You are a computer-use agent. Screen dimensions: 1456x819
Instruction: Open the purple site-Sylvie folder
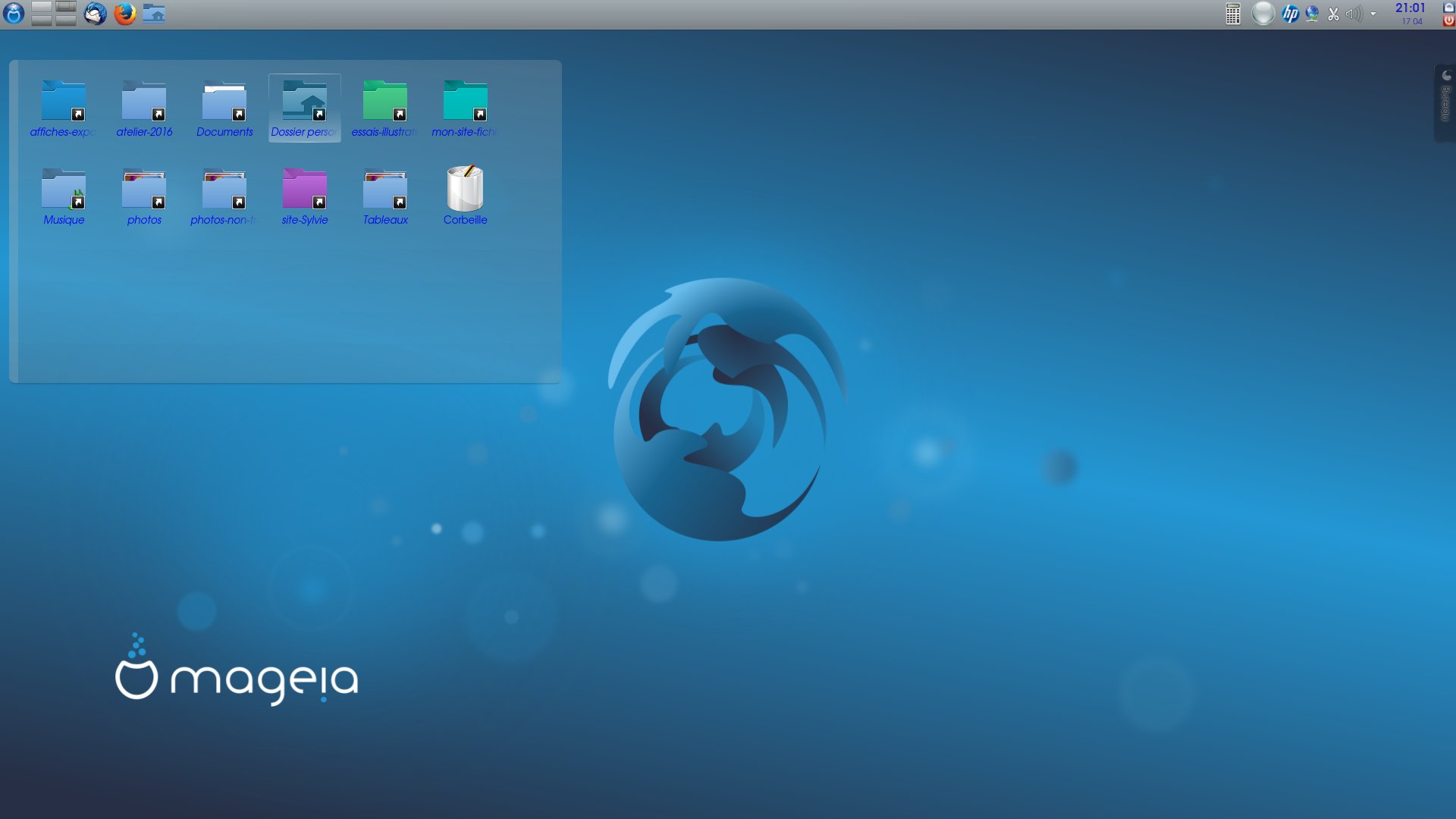pyautogui.click(x=305, y=196)
